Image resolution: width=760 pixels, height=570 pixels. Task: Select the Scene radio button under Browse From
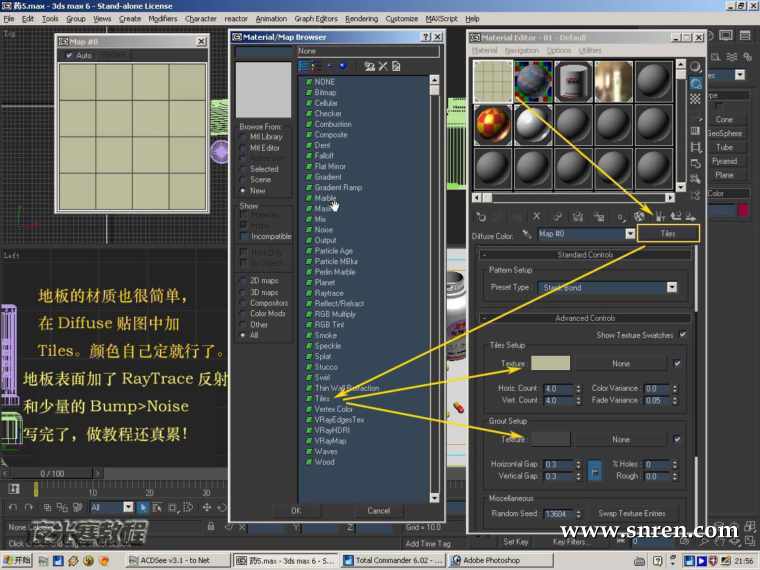pos(243,180)
